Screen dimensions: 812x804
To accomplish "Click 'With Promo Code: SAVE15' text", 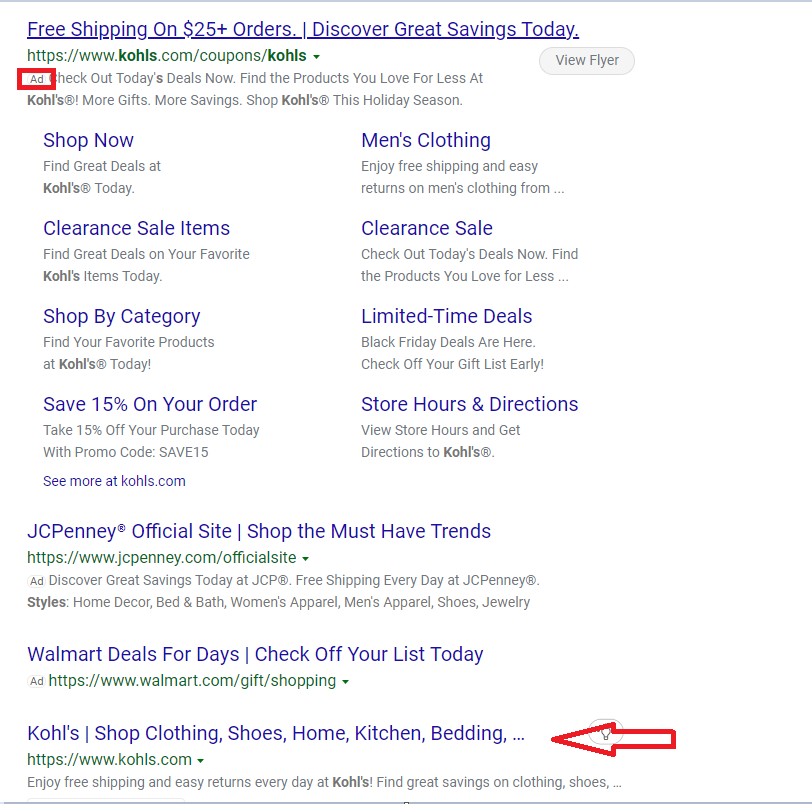I will [x=126, y=452].
